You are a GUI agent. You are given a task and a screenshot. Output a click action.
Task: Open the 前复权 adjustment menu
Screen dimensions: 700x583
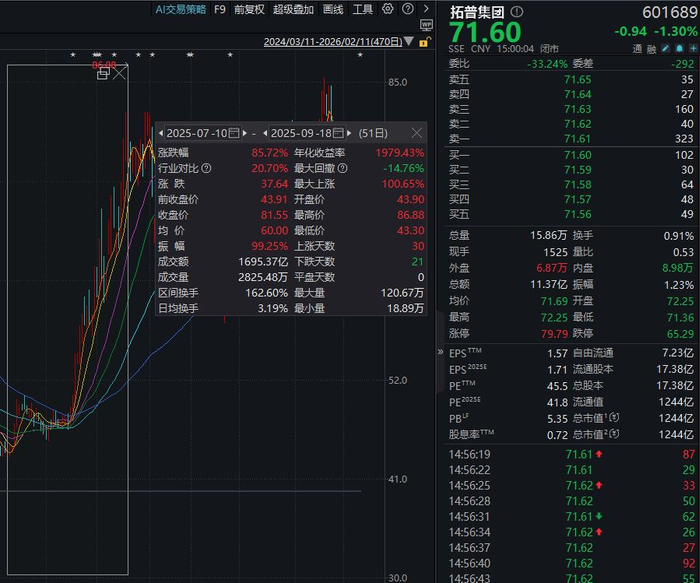249,9
